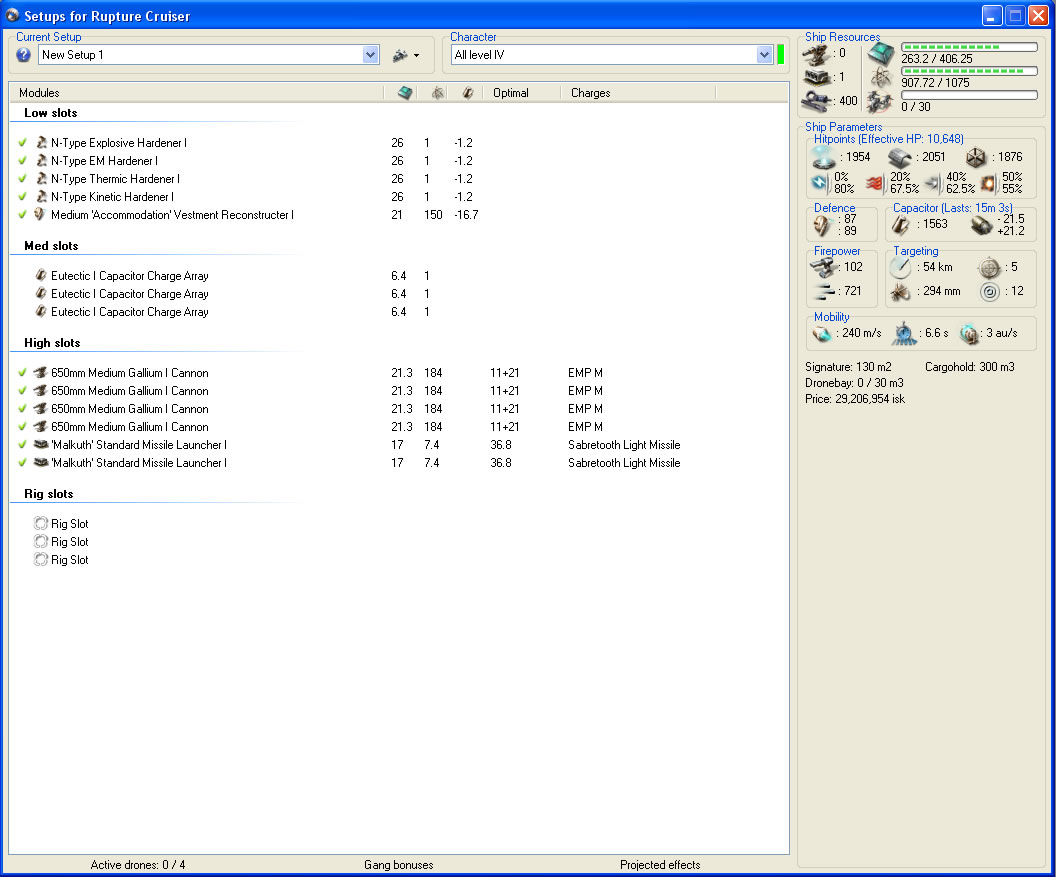The width and height of the screenshot is (1056, 877).
Task: Open the Active drones panel
Action: click(138, 865)
